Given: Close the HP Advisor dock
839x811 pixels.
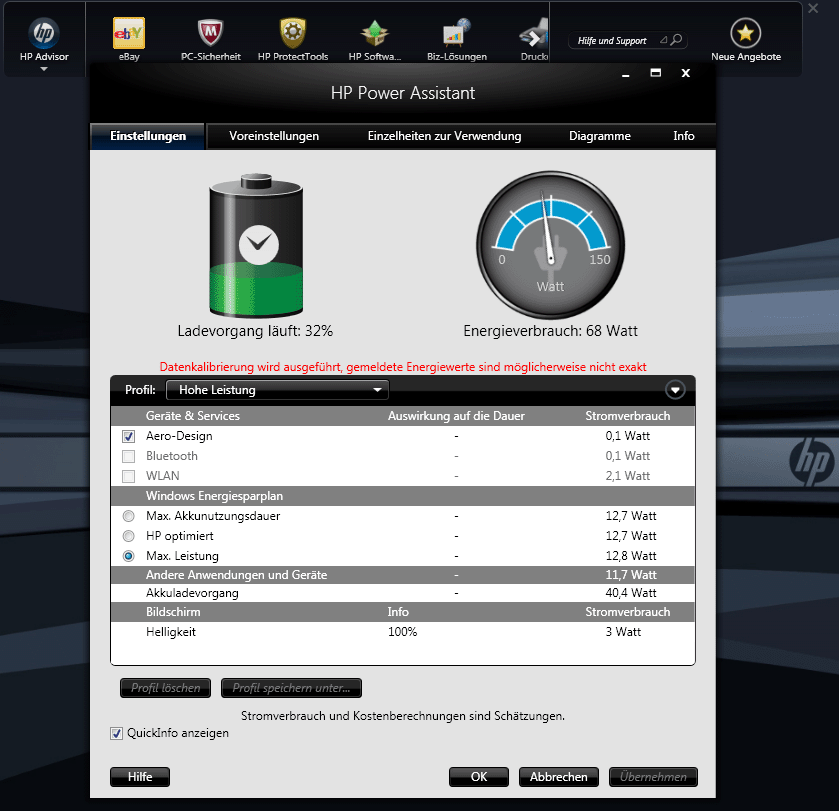Looking at the screenshot, I should click(813, 9).
